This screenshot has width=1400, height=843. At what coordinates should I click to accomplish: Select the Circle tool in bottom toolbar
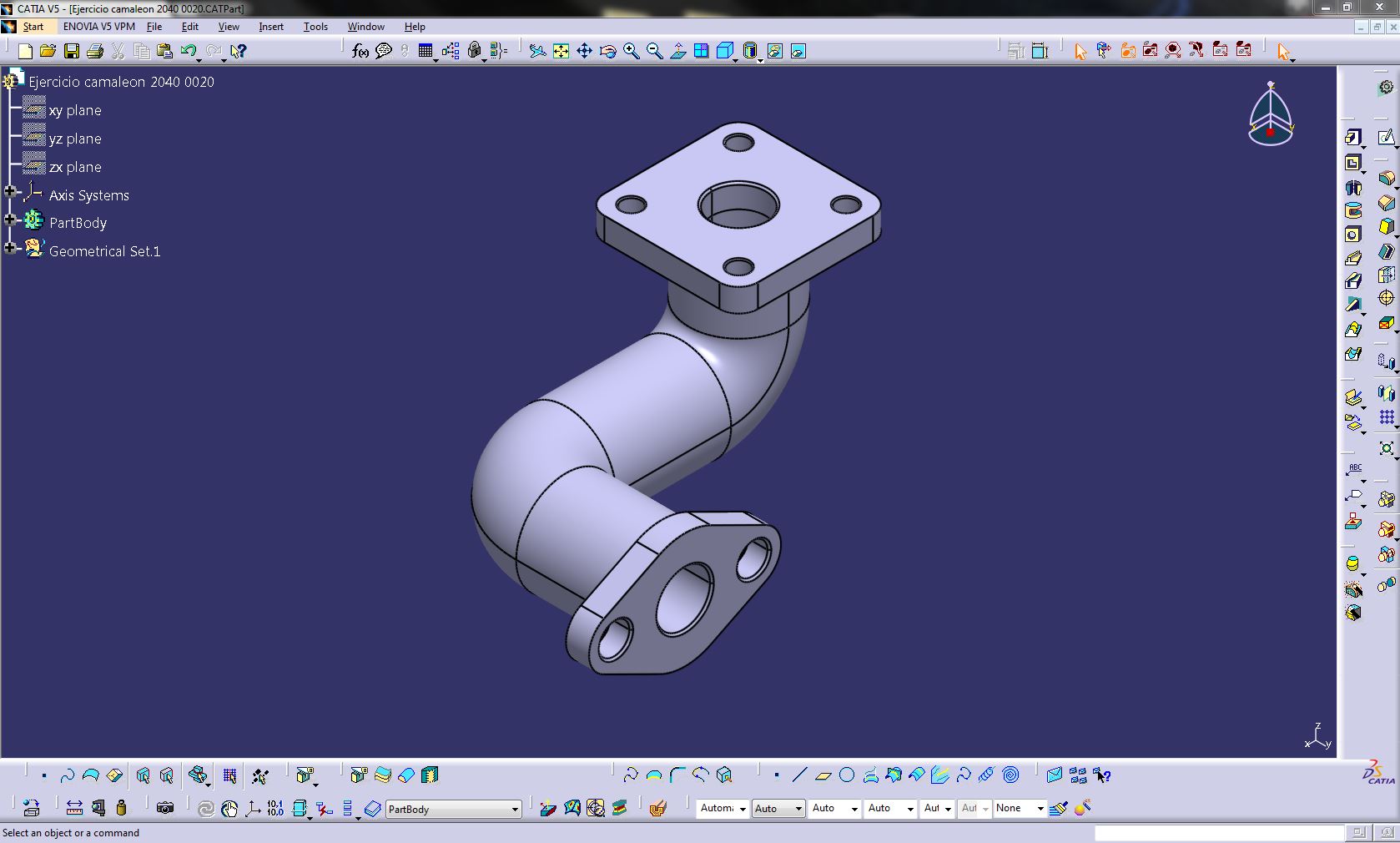coord(847,775)
